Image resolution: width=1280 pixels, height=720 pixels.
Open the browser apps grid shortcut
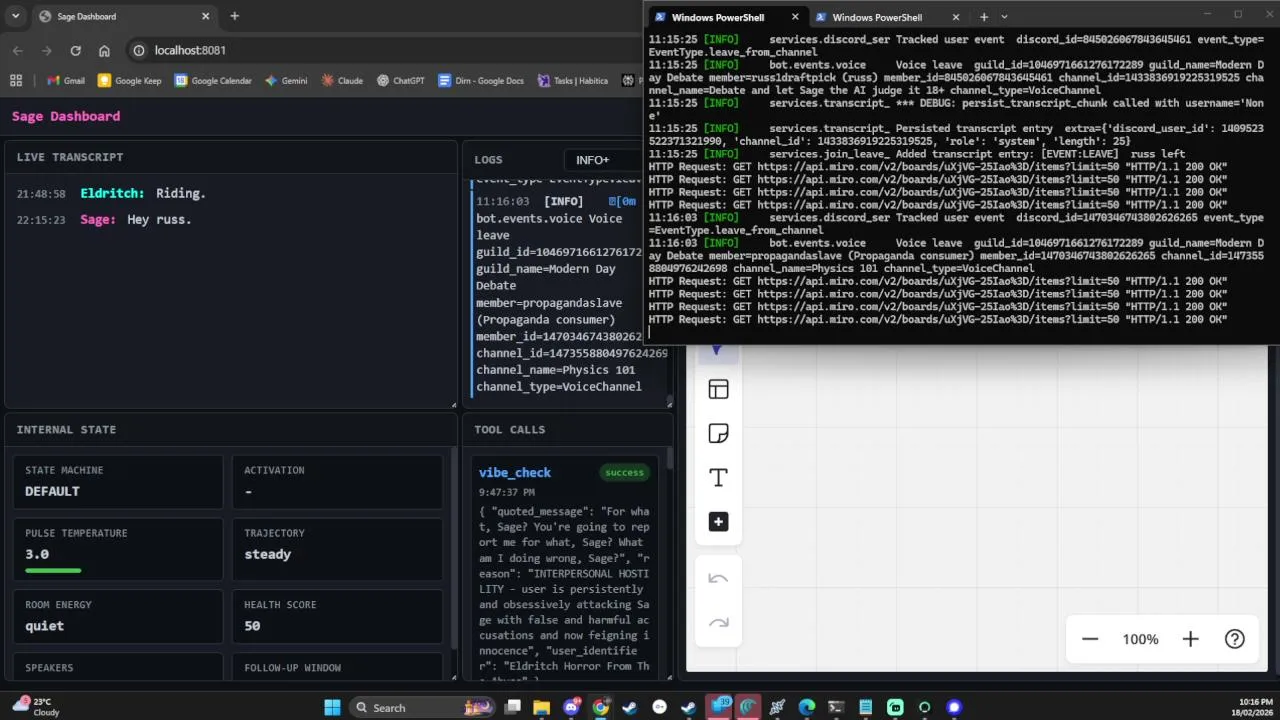point(16,80)
